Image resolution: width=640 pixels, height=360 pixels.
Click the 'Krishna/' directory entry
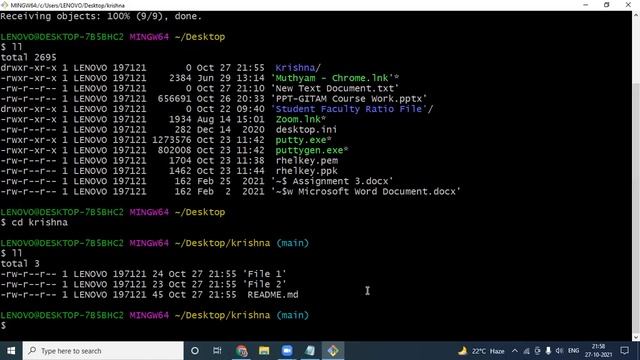298,68
